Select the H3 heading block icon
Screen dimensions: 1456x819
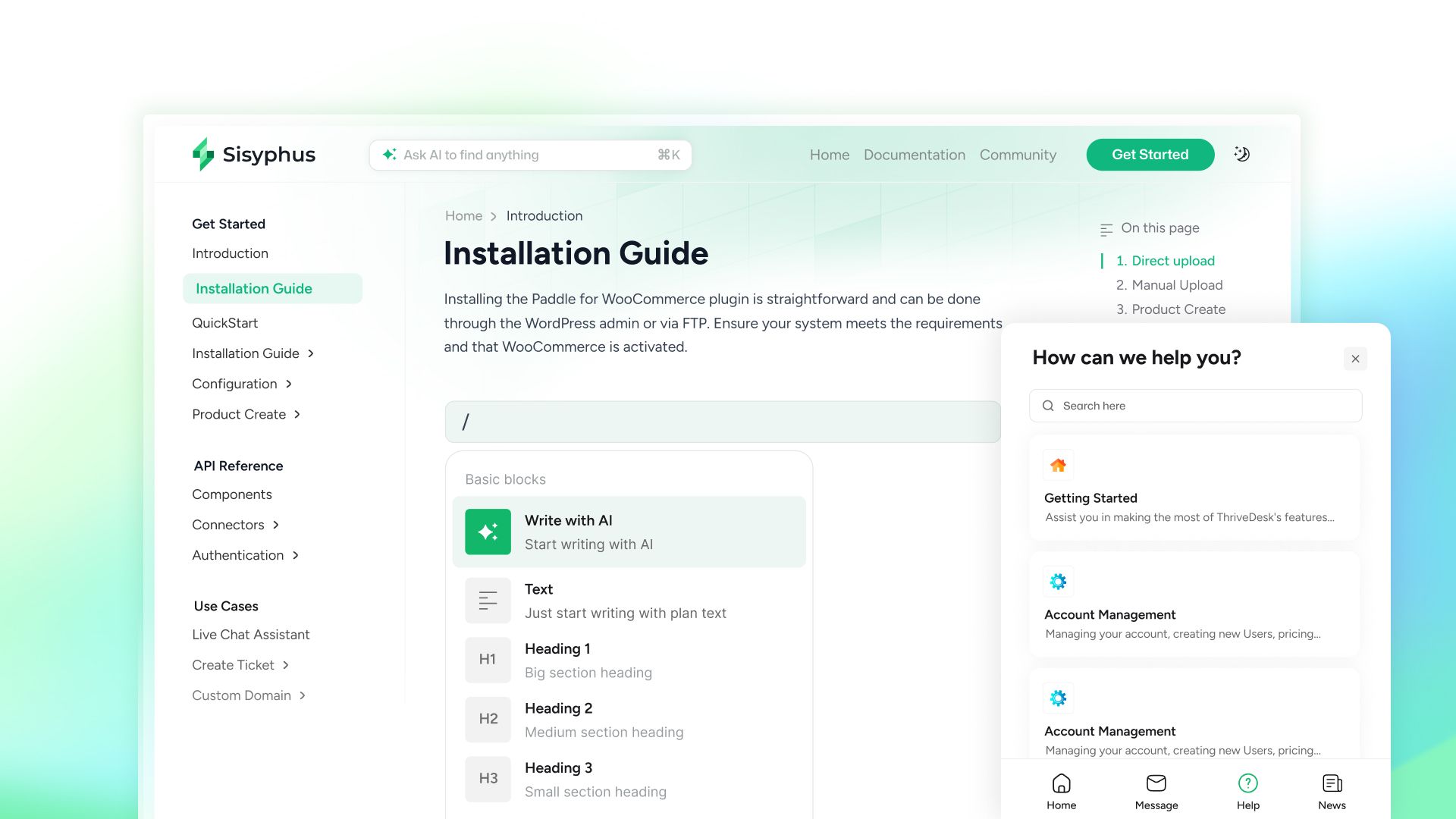488,779
